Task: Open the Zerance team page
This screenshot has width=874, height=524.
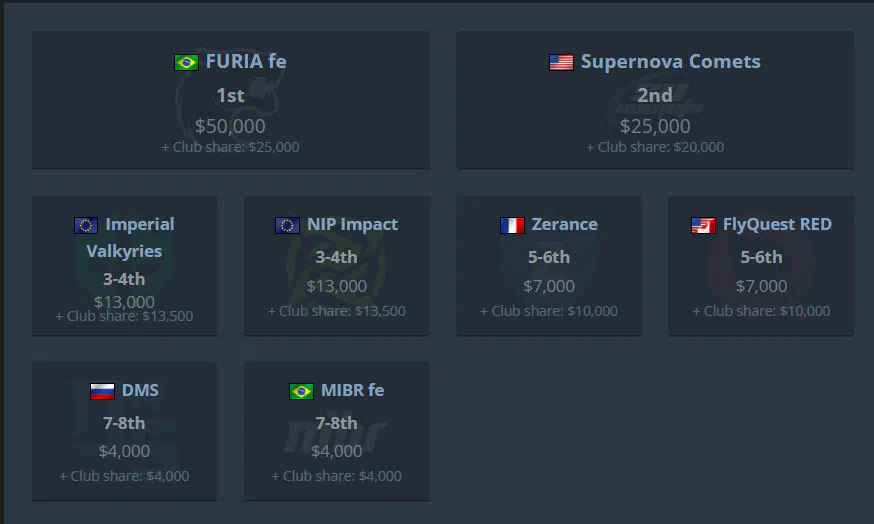Action: point(564,224)
